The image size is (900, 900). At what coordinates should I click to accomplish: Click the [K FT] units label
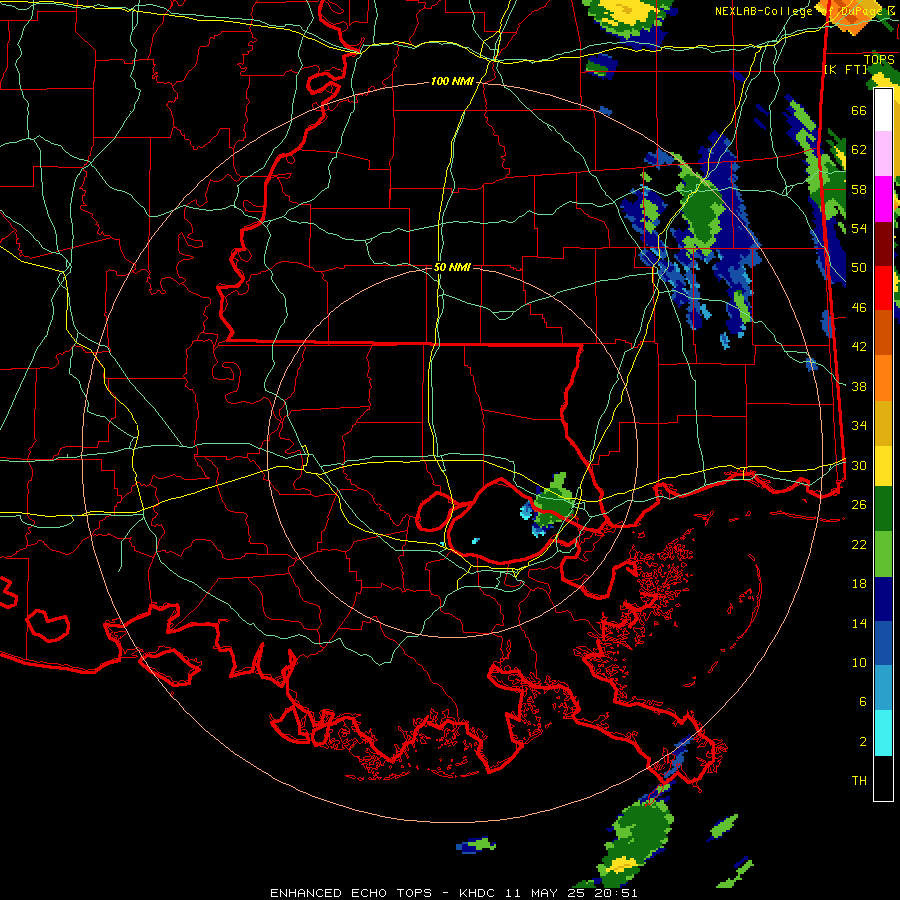(x=845, y=70)
